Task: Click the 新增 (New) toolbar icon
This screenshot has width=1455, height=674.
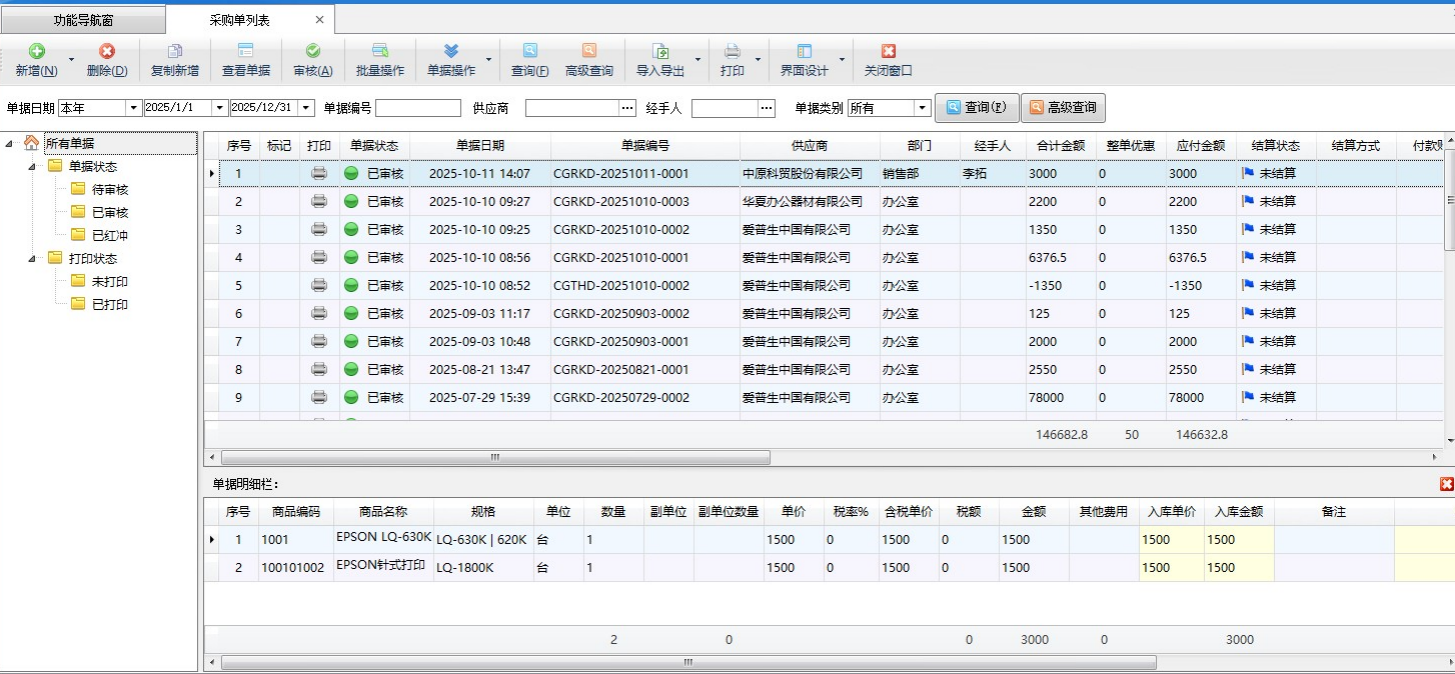Action: tap(36, 52)
